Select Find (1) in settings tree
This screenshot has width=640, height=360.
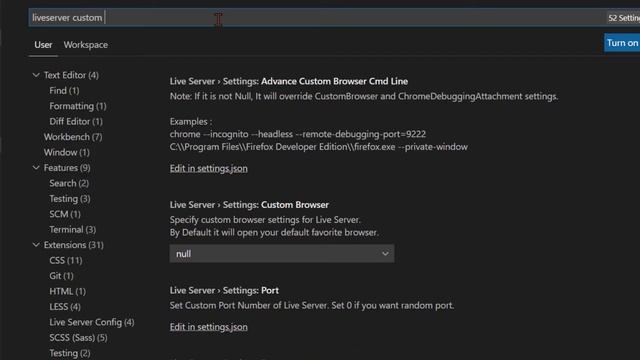coord(64,91)
